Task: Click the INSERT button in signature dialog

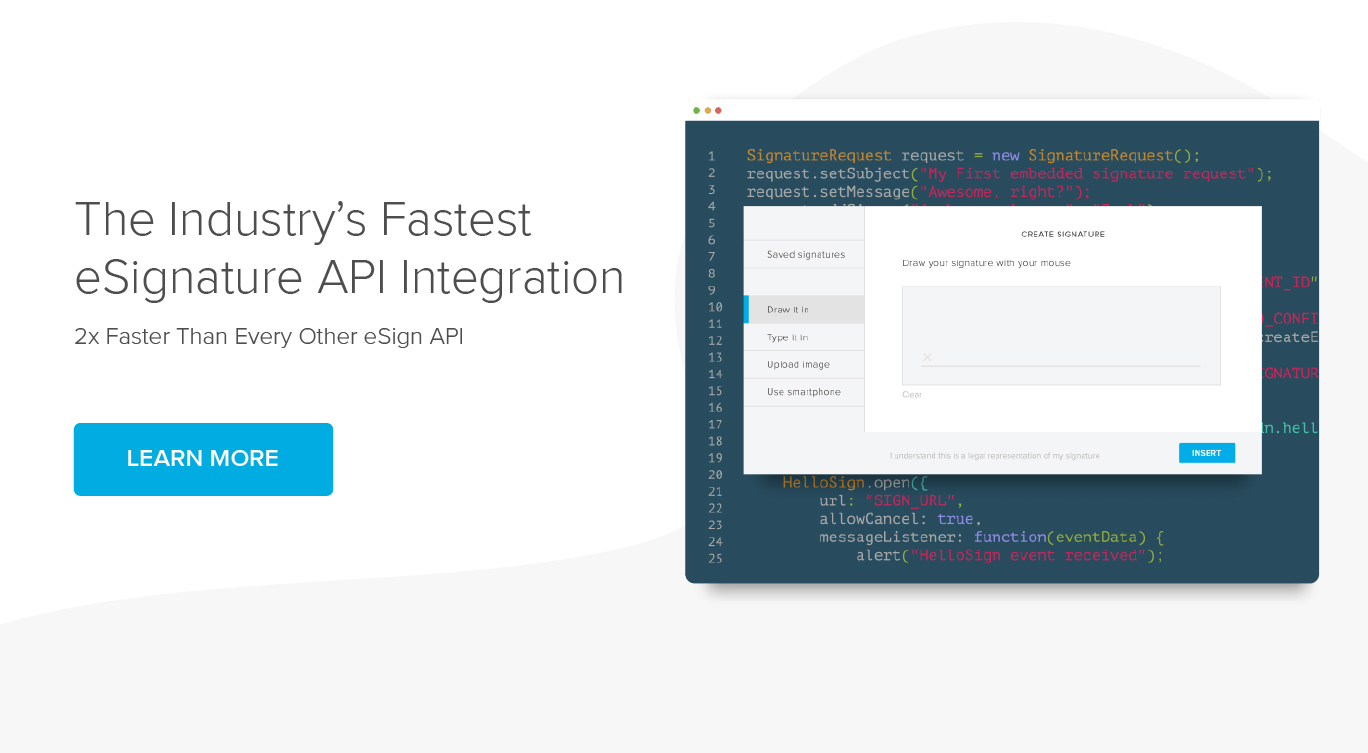Action: click(x=1206, y=453)
